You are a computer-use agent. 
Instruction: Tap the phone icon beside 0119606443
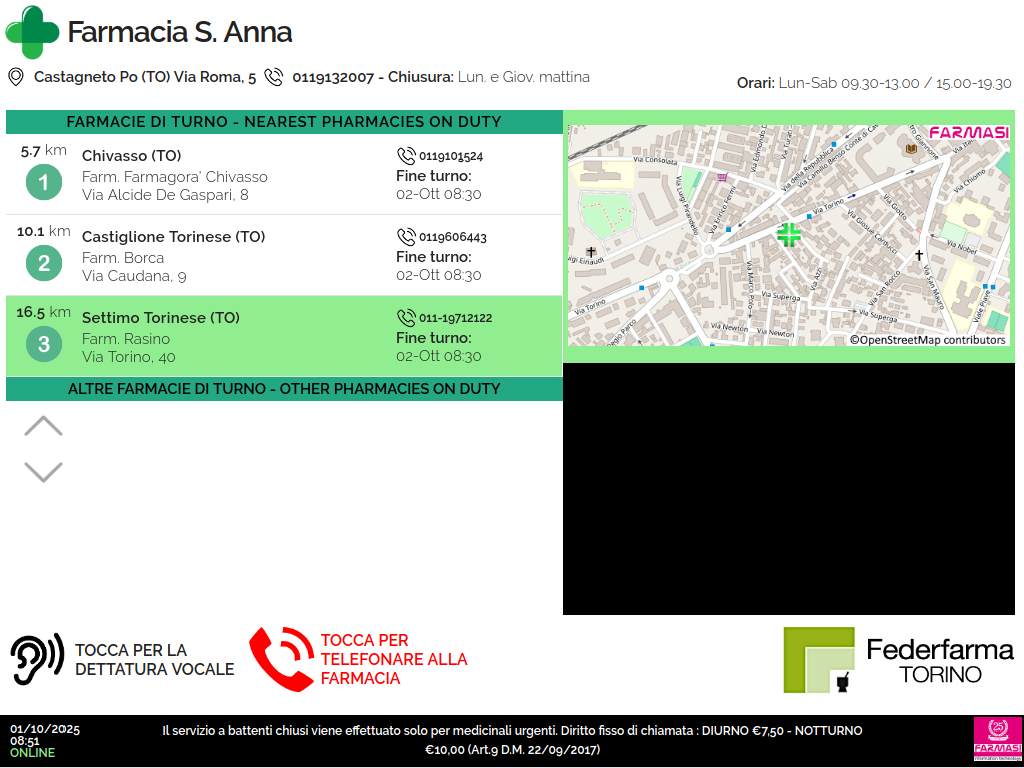click(x=406, y=237)
